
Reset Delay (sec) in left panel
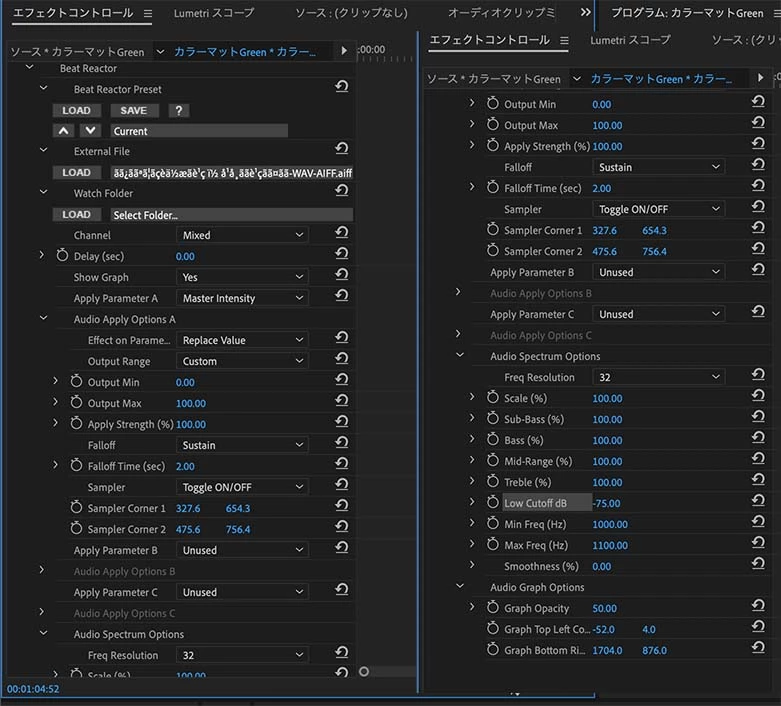tap(342, 254)
